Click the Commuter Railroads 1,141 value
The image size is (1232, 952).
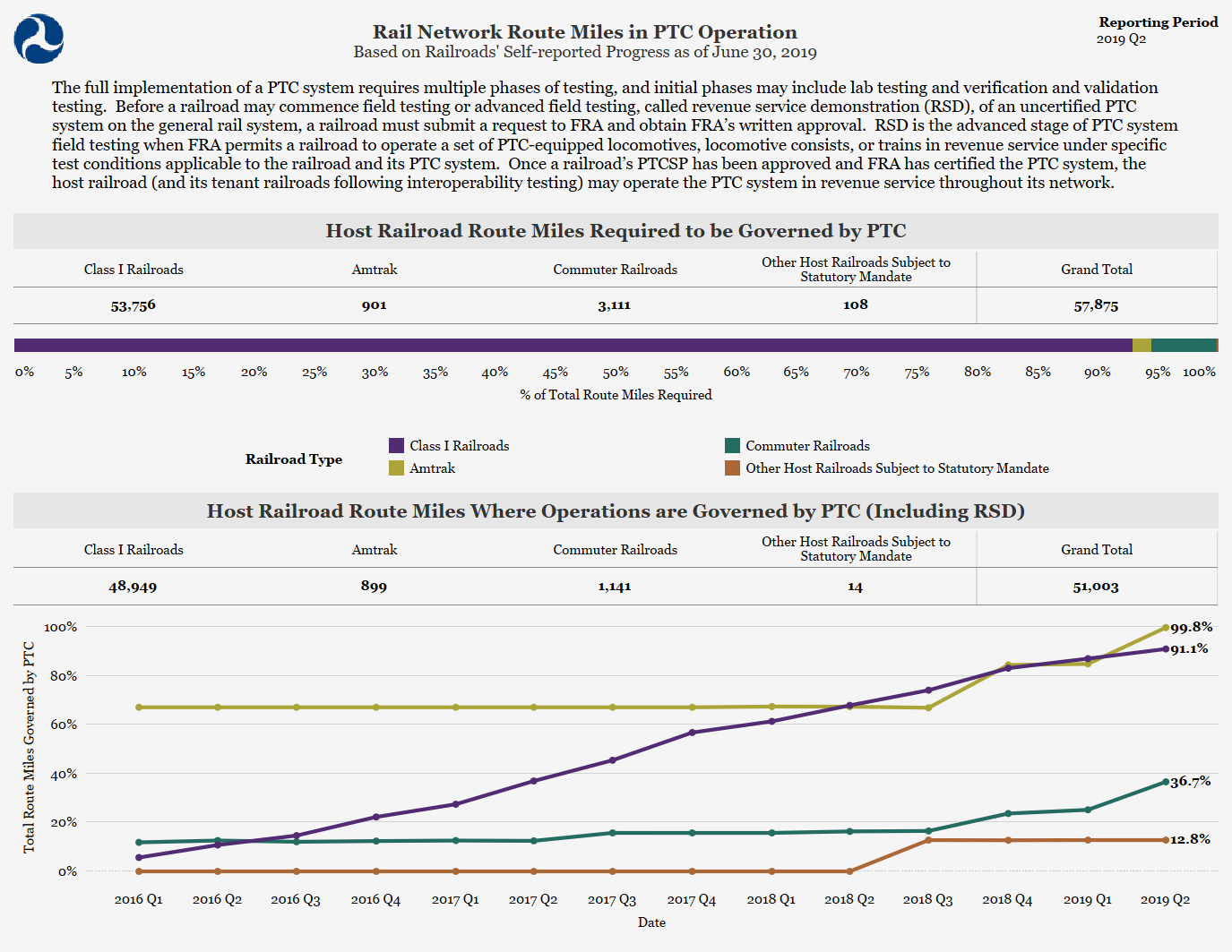click(x=615, y=587)
